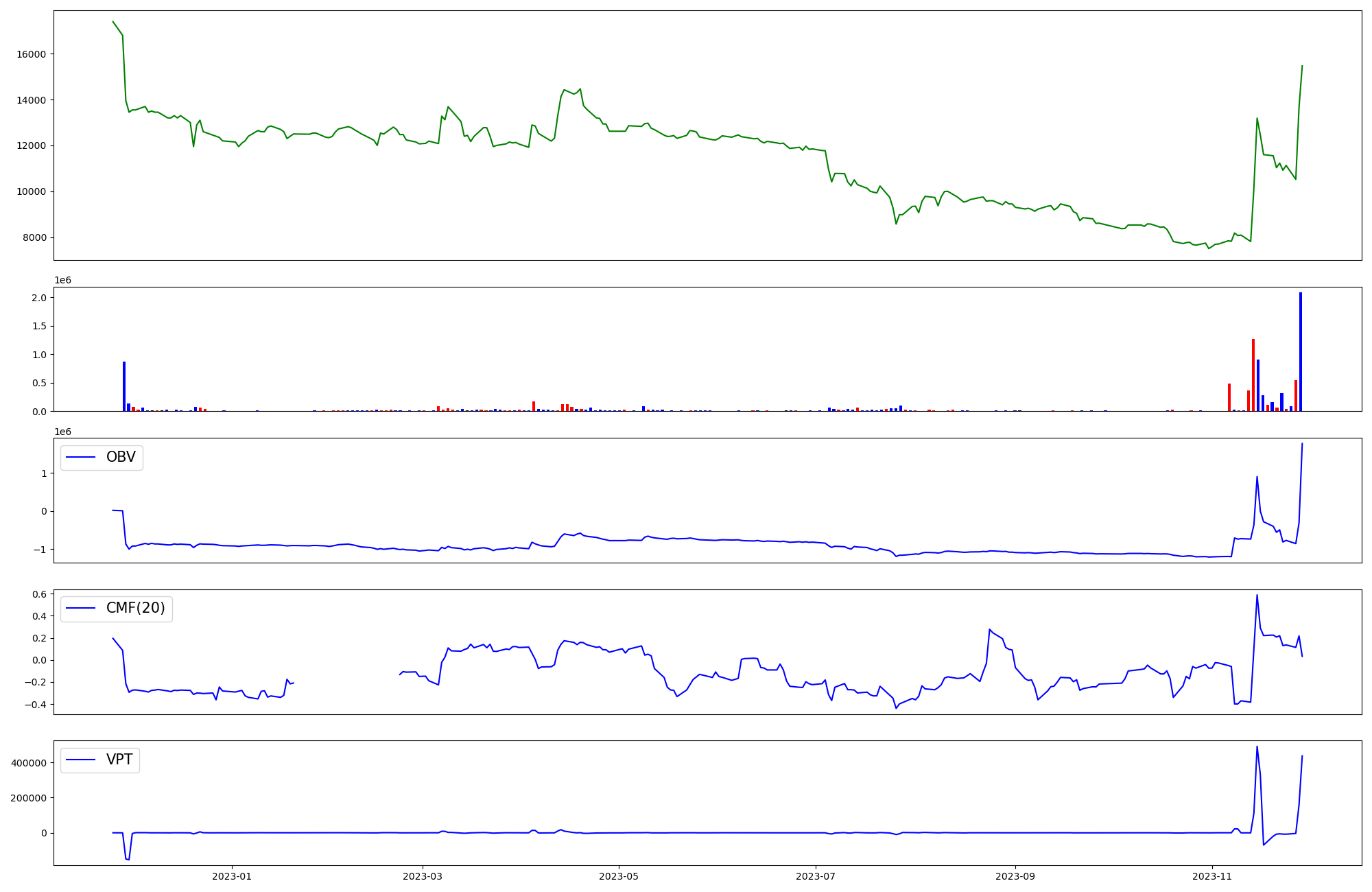Click the 400000 VPT axis tick label
The height and width of the screenshot is (892, 1372).
pyautogui.click(x=28, y=763)
